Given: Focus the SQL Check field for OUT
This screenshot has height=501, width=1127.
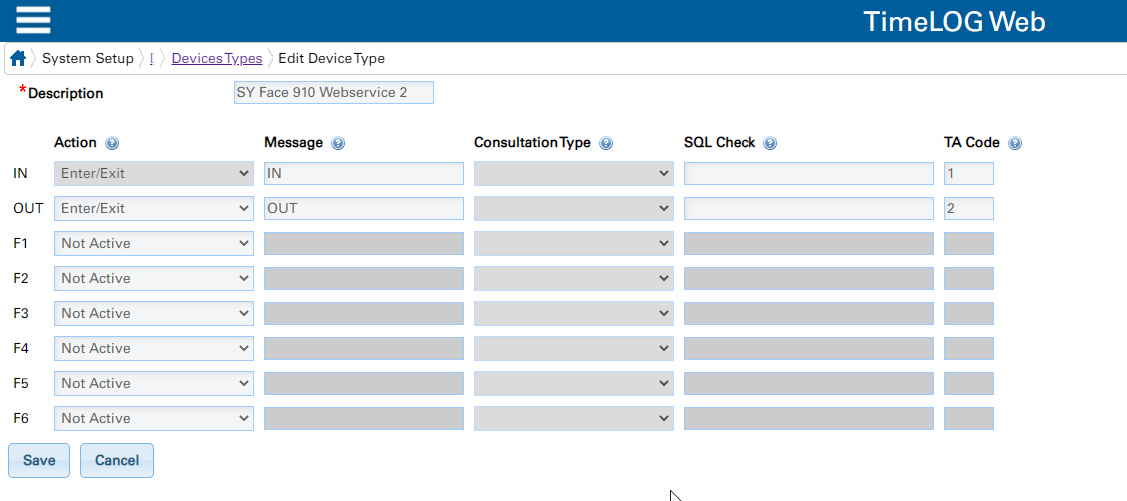Looking at the screenshot, I should (x=809, y=208).
